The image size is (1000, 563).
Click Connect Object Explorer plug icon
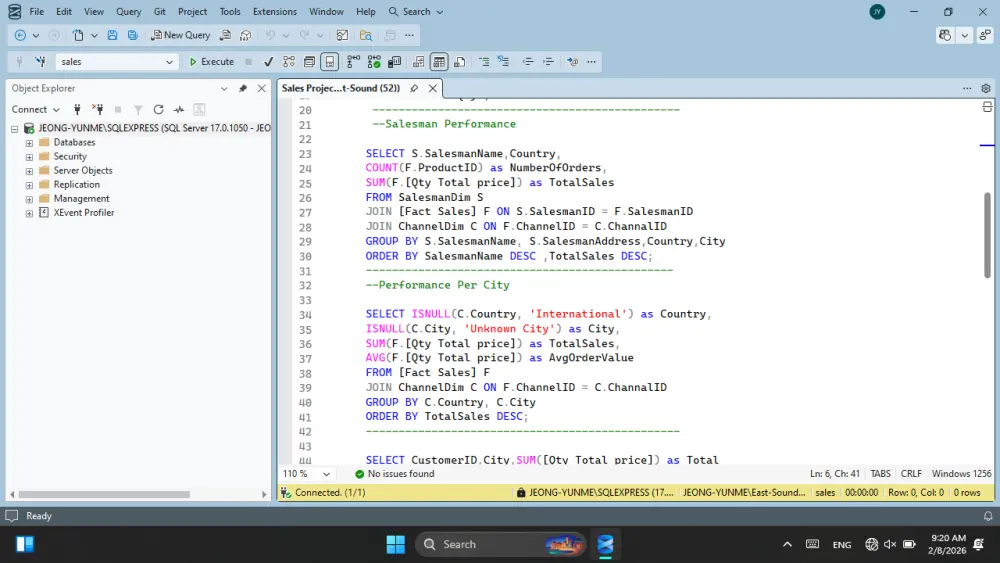pos(77,110)
